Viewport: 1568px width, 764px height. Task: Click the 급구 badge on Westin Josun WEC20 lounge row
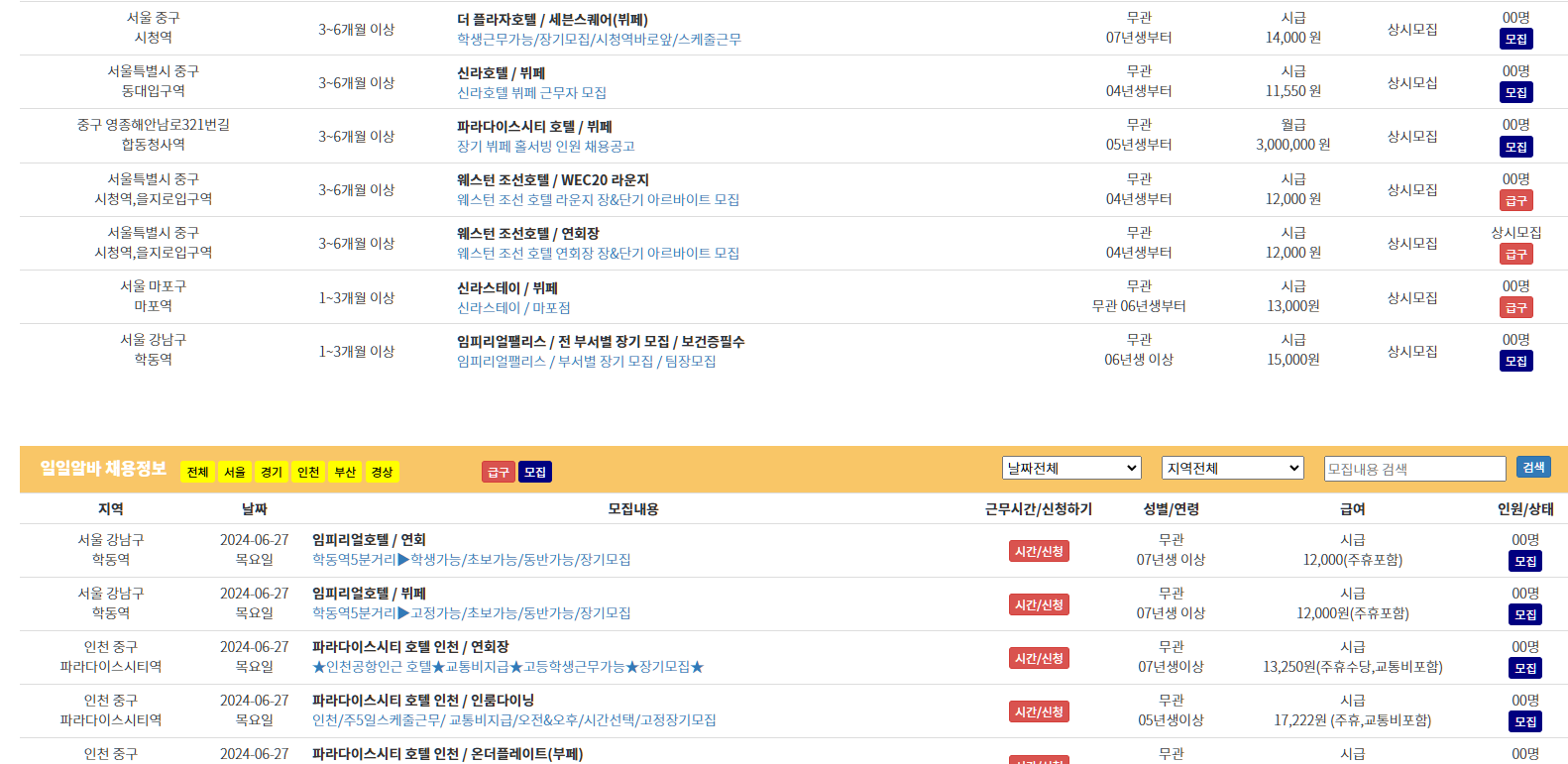coord(1515,200)
